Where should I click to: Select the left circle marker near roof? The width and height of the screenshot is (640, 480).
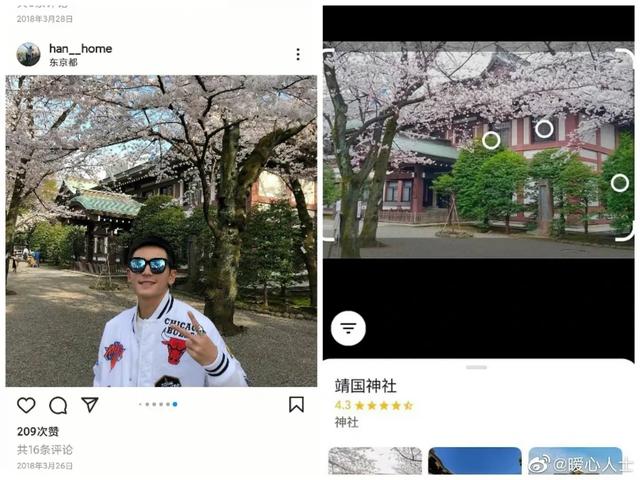(491, 140)
